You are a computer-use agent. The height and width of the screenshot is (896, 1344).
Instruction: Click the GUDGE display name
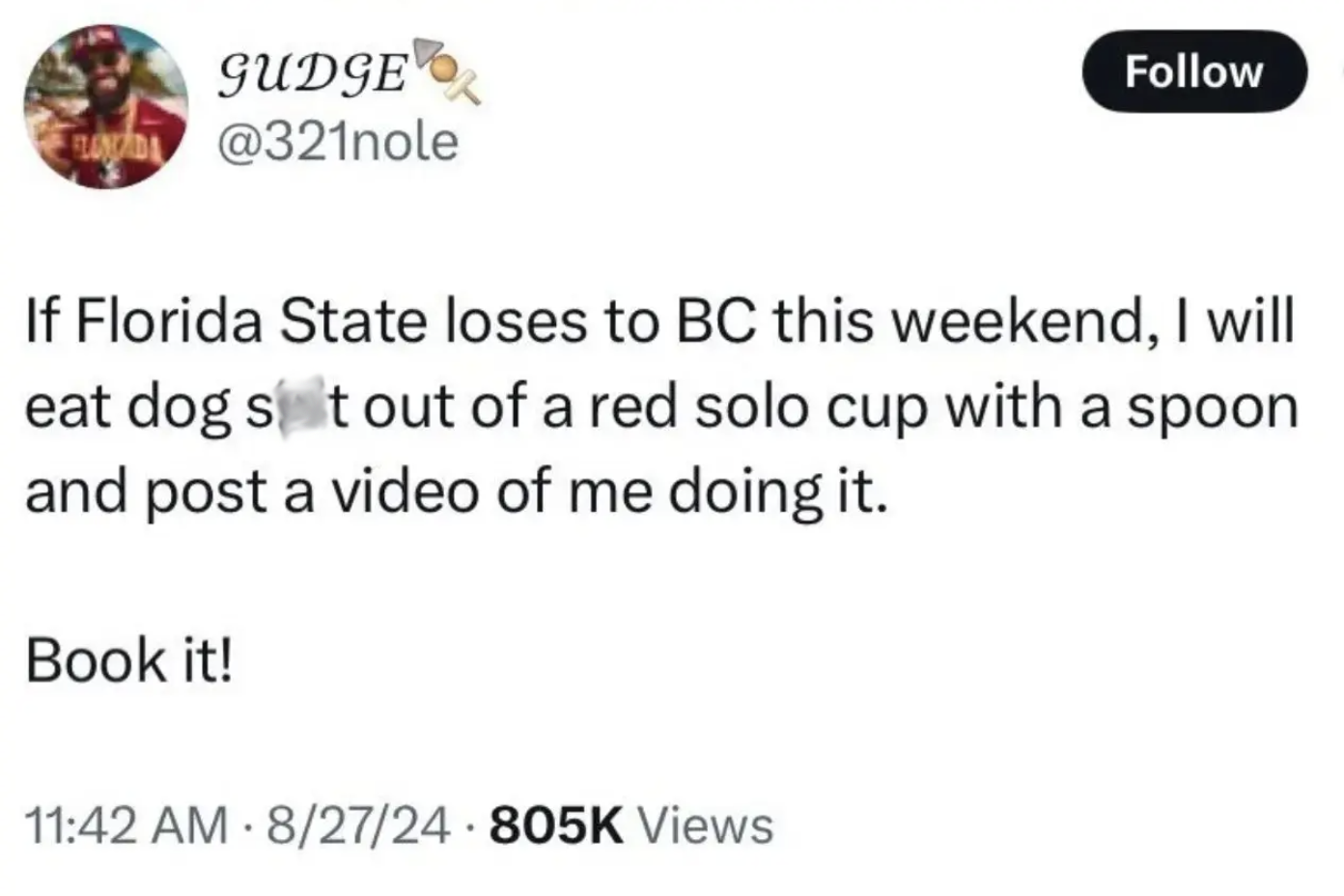tap(312, 76)
